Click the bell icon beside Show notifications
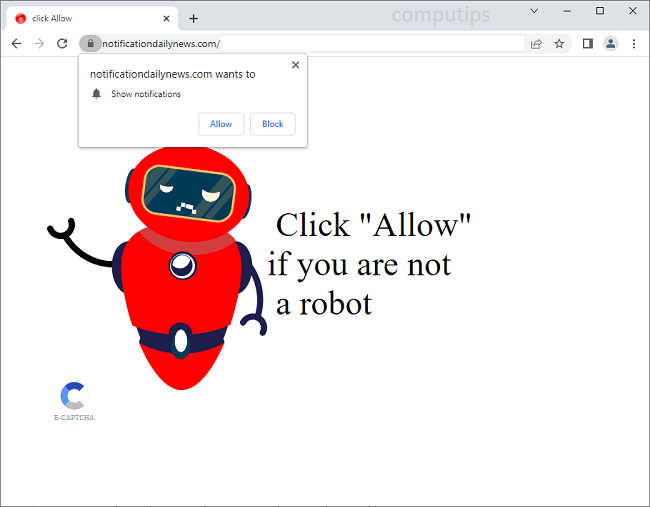This screenshot has width=650, height=507. pyautogui.click(x=97, y=94)
